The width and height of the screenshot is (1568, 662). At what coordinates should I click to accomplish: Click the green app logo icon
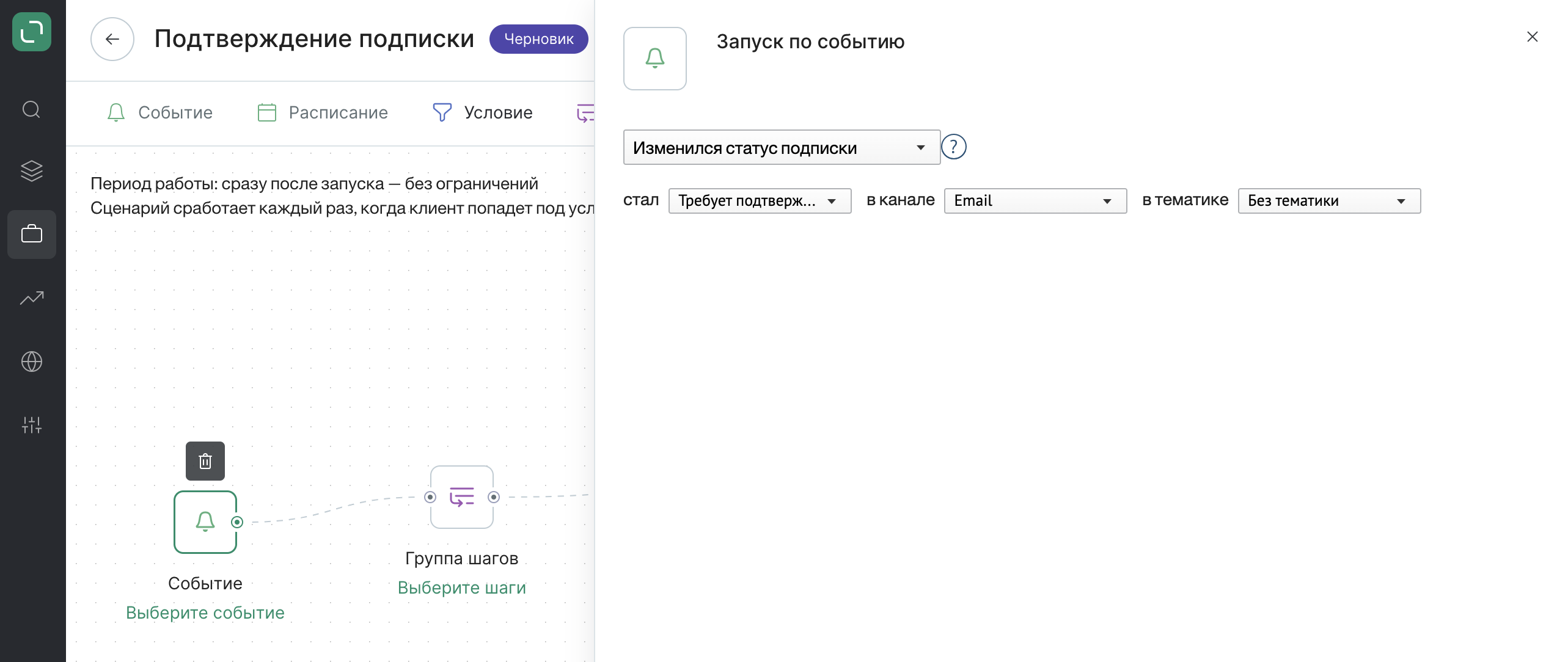[x=32, y=32]
